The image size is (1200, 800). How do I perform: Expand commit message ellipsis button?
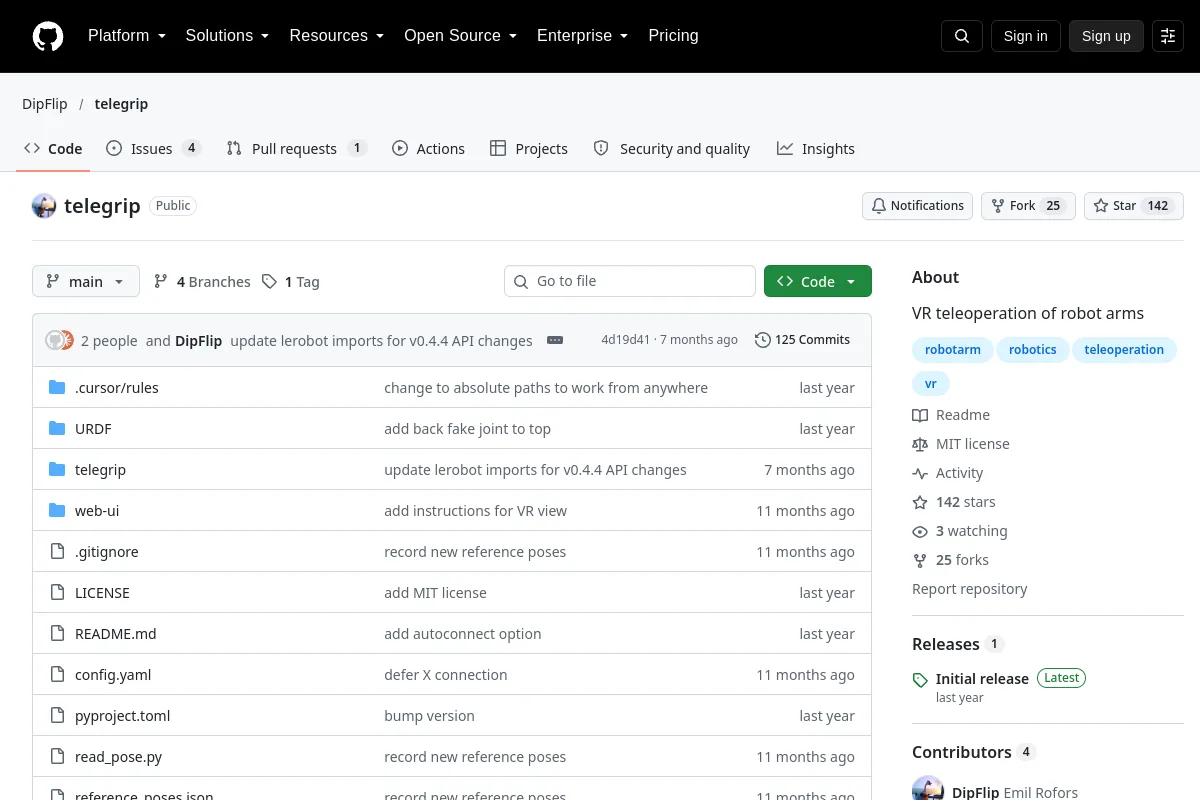point(555,340)
